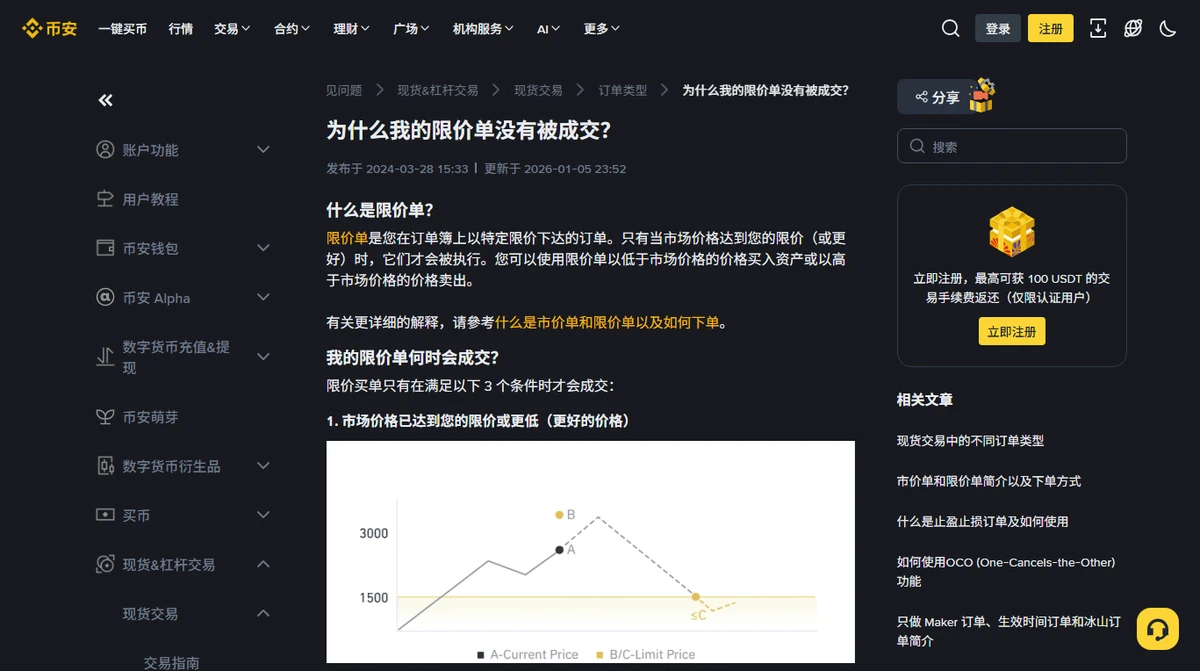Screen dimensions: 1200x671
Task: Click the download app icon
Action: (1098, 28)
